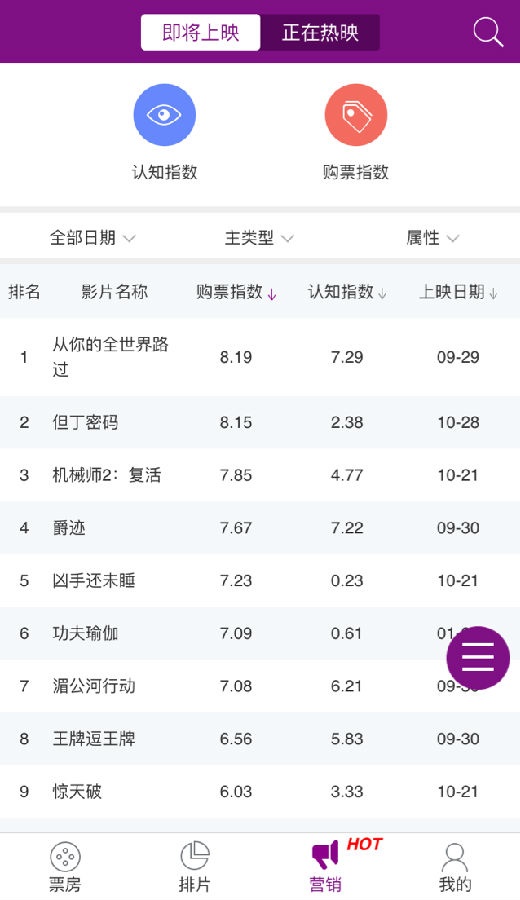Expand 主类型 genre dropdown
This screenshot has width=520, height=900.
[259, 238]
